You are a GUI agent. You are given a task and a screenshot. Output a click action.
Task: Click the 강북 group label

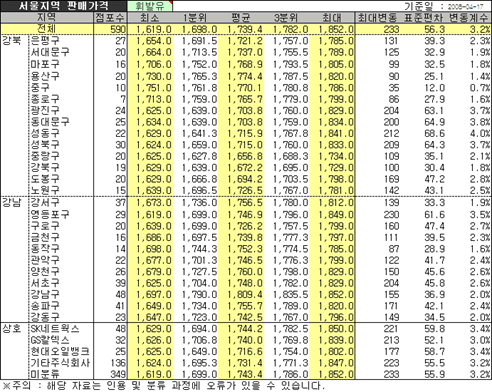click(x=12, y=41)
